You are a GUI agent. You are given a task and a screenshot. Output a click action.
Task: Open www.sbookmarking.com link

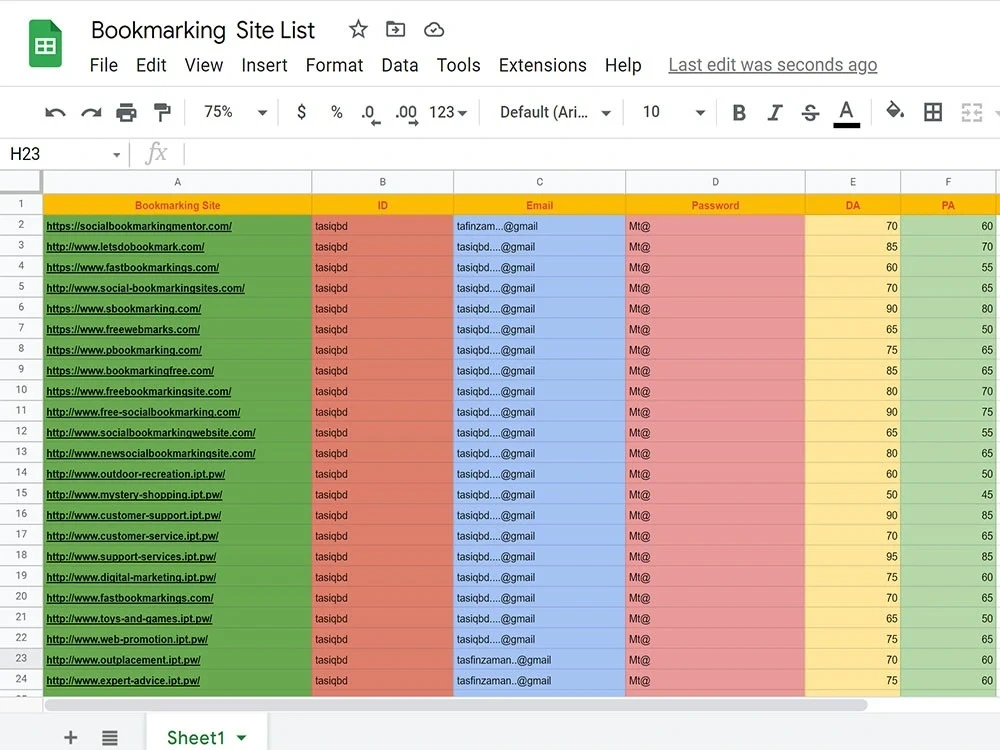[123, 309]
